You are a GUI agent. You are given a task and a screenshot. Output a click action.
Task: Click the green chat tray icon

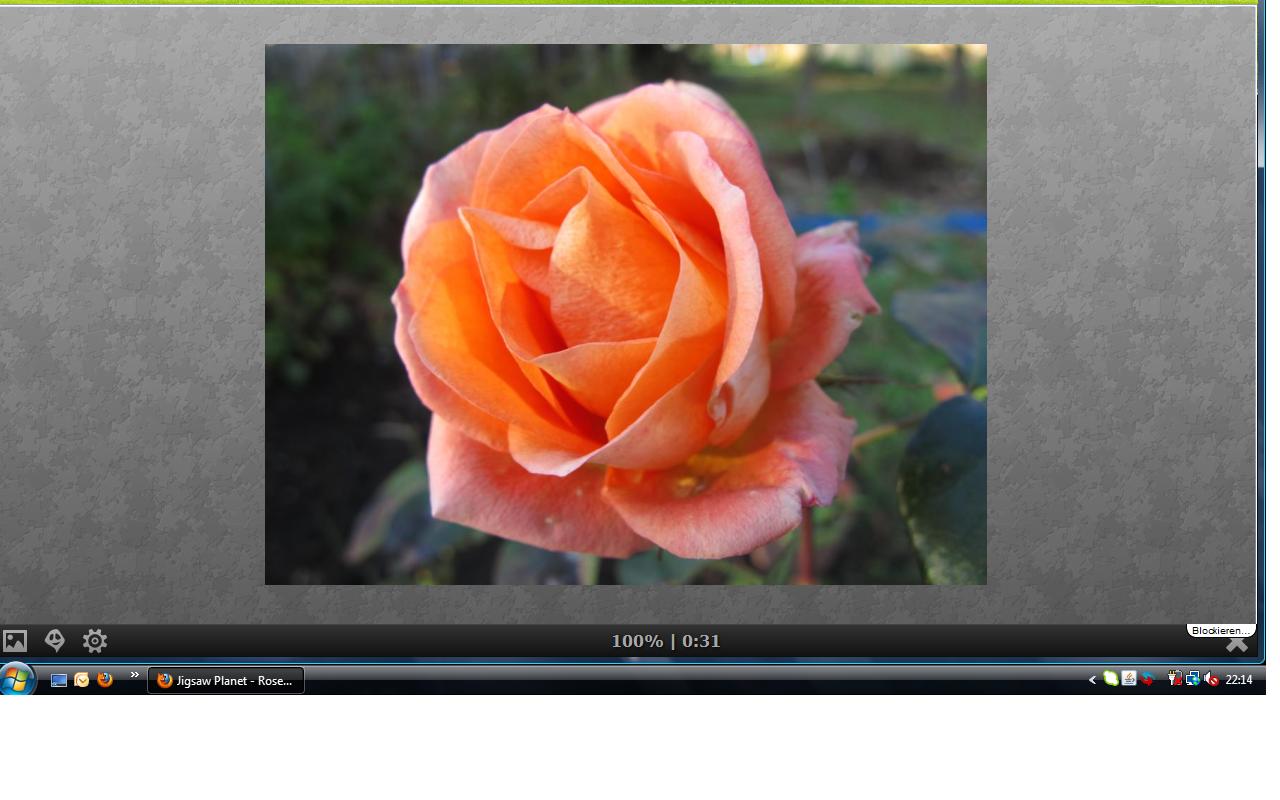click(1111, 679)
